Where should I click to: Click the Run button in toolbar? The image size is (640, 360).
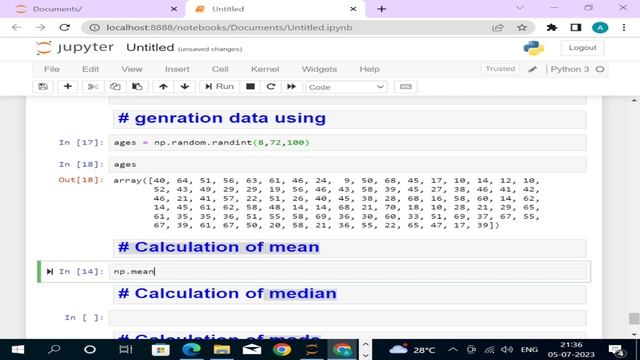coord(219,87)
